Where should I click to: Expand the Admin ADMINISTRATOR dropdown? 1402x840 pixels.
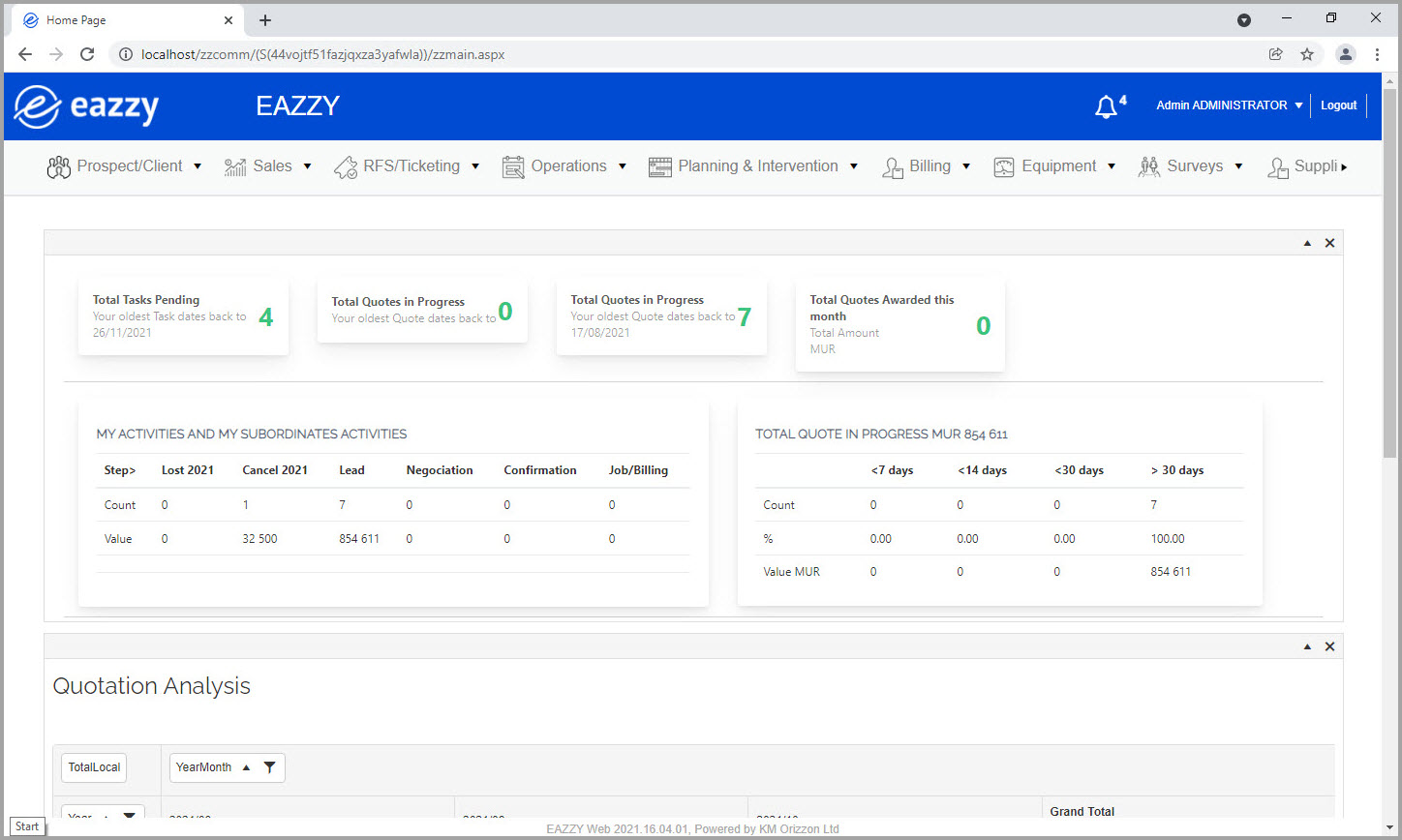point(1298,105)
